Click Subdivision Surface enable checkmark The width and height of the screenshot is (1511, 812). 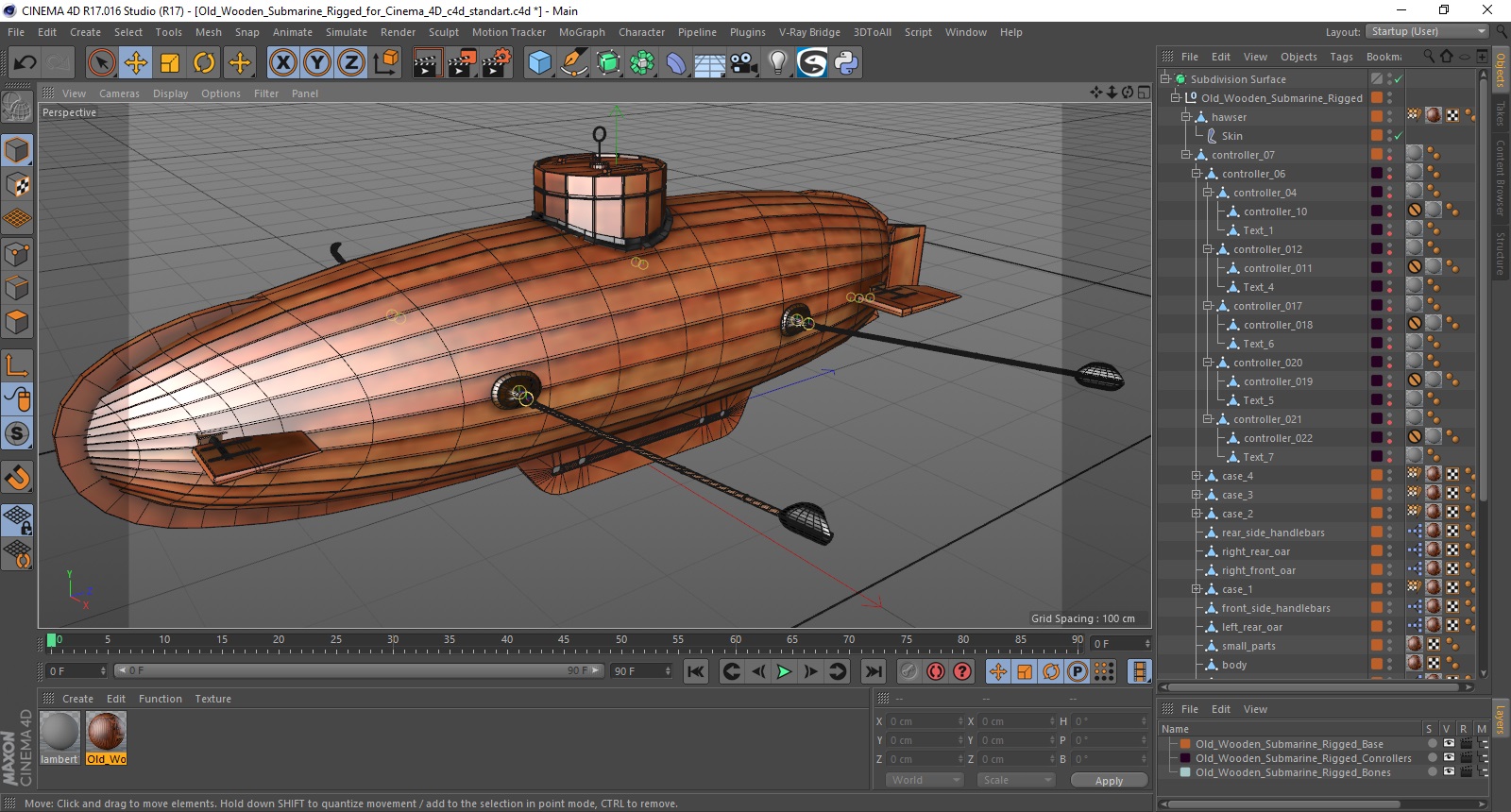point(1398,79)
